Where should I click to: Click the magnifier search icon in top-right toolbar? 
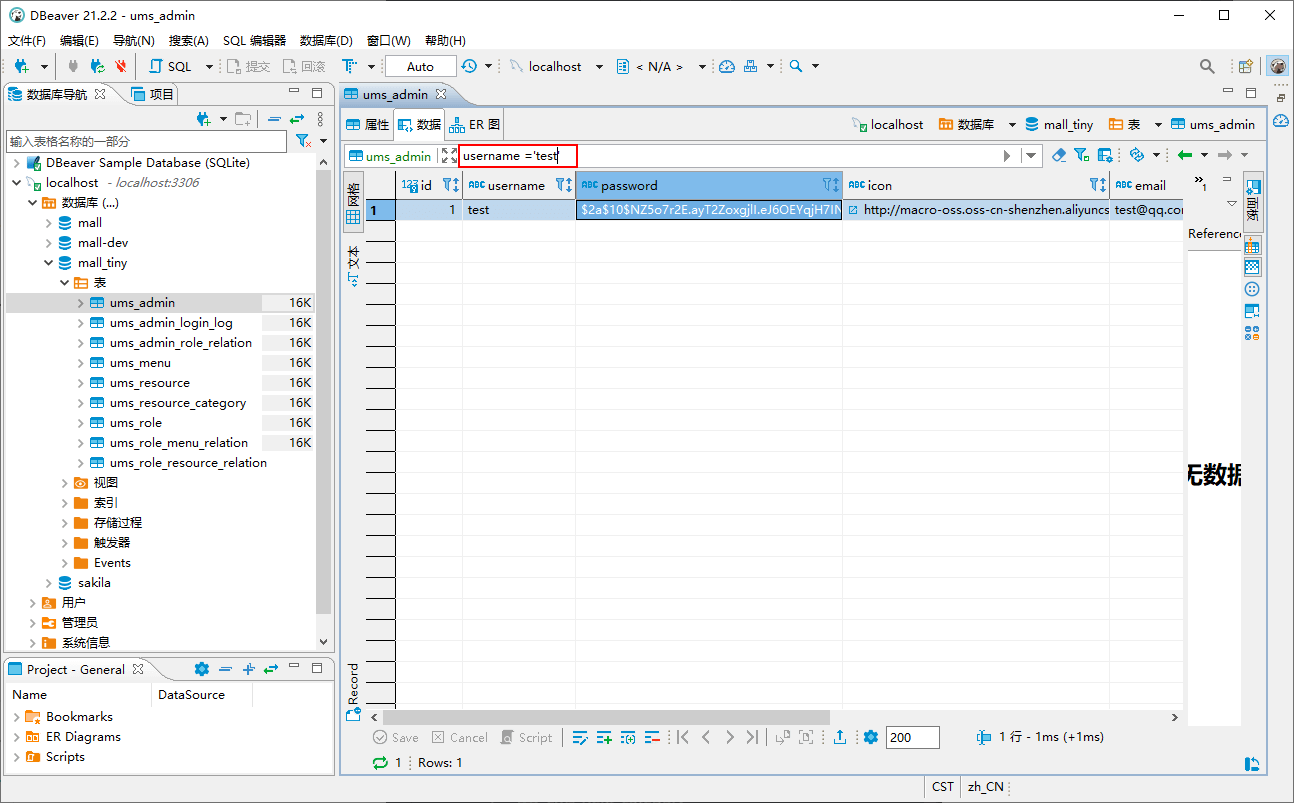coord(1207,66)
